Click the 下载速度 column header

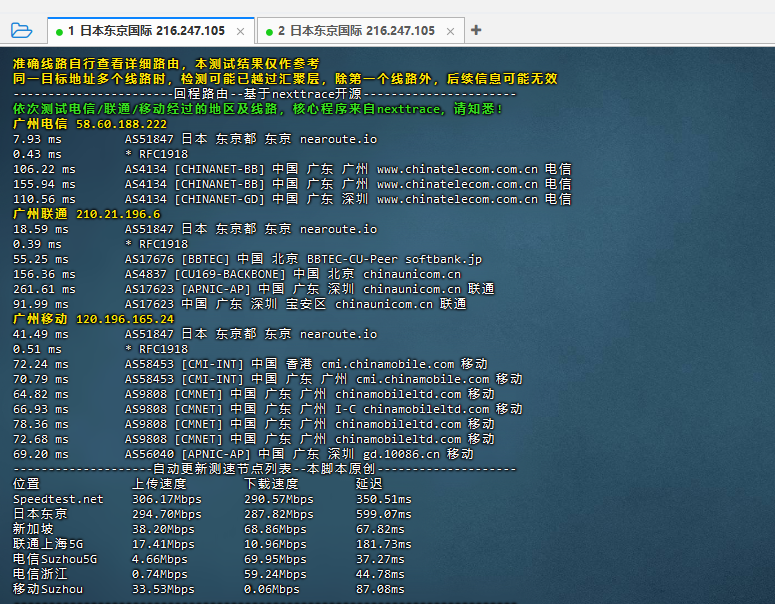point(271,484)
